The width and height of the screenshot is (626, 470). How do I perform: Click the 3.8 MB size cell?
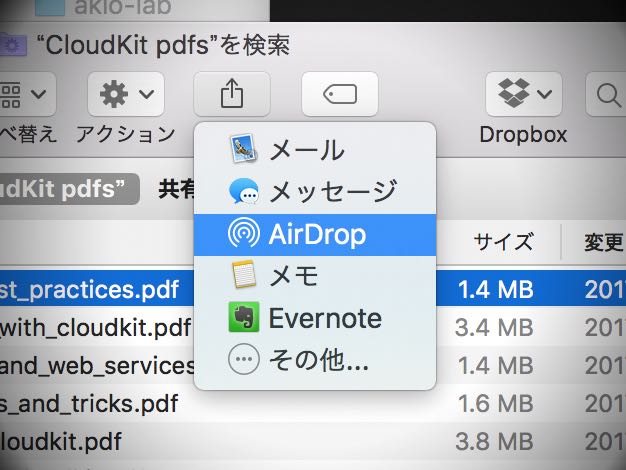tap(494, 441)
